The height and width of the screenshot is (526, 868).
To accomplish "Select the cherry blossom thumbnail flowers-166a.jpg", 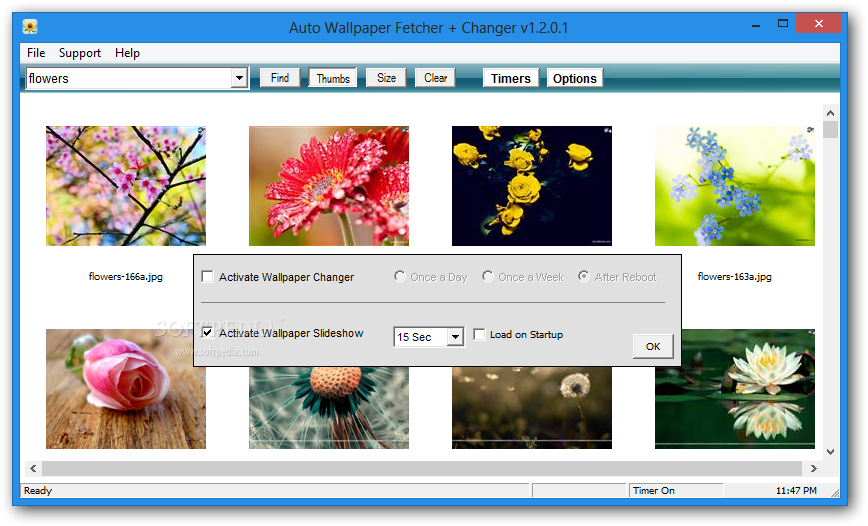I will click(x=126, y=186).
